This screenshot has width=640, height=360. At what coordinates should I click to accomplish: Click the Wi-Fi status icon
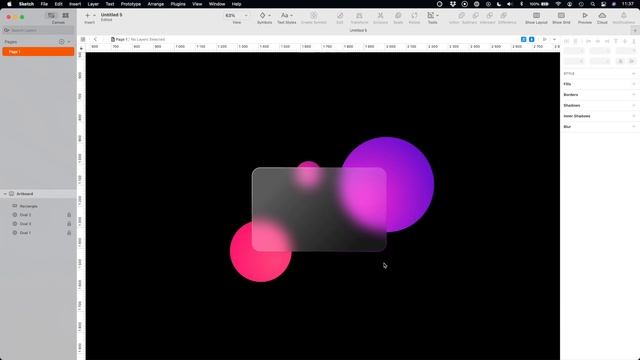(558, 4)
